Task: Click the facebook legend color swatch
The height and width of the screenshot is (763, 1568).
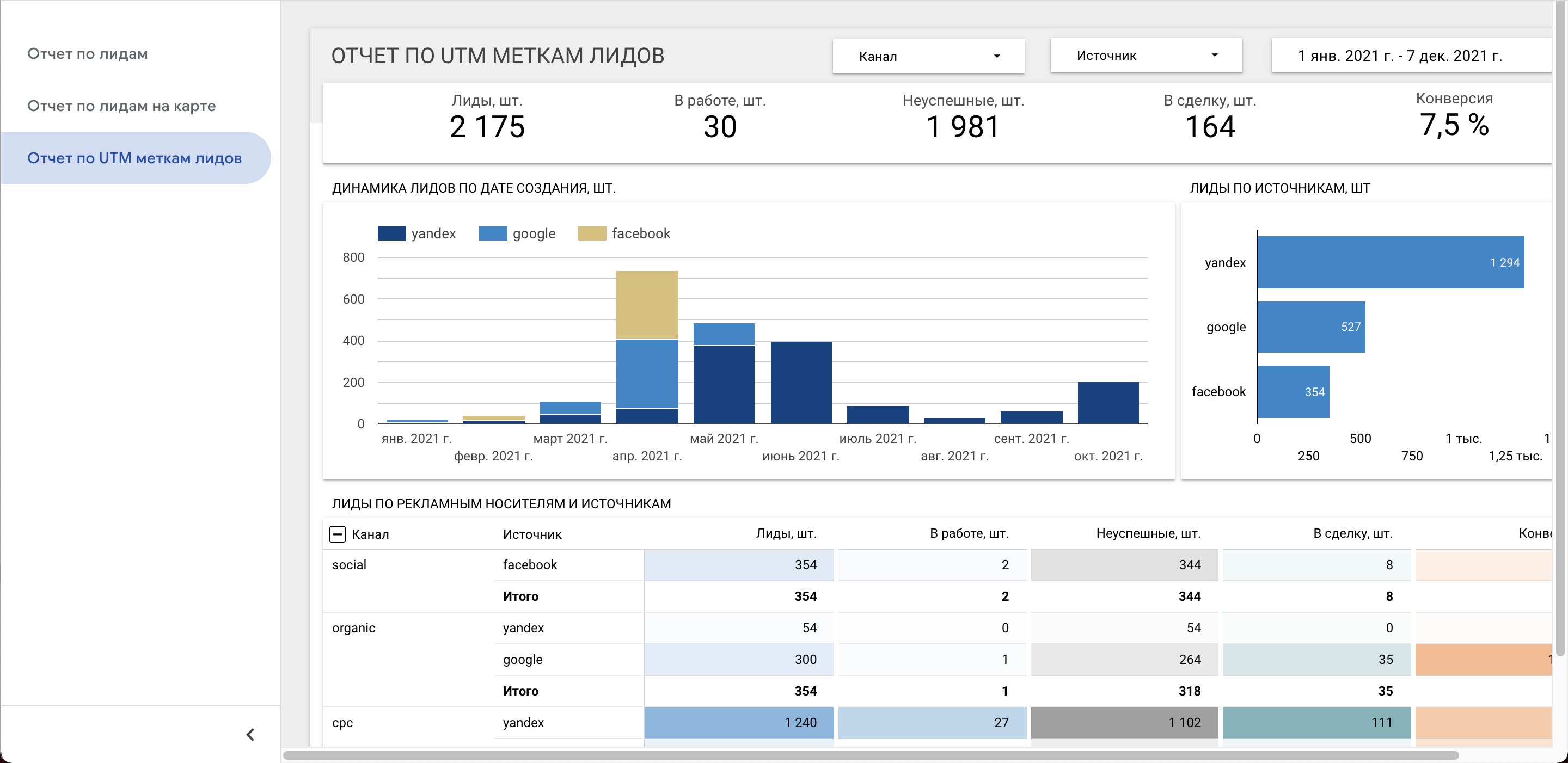Action: tap(592, 233)
